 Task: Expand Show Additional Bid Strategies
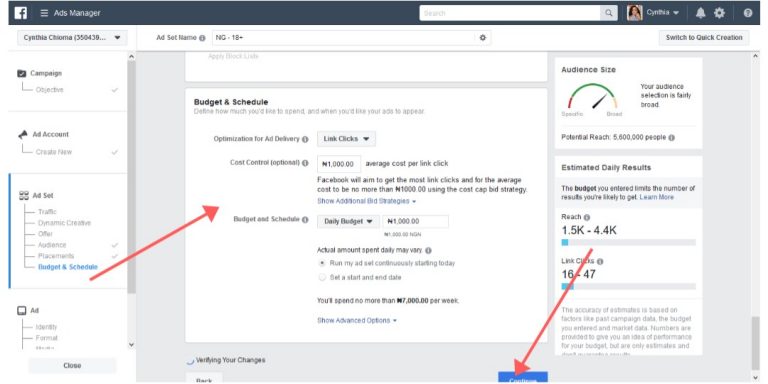[x=366, y=201]
